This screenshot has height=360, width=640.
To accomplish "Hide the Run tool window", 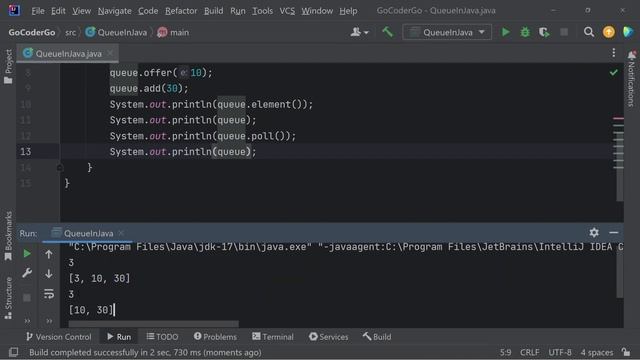I will pyautogui.click(x=613, y=232).
